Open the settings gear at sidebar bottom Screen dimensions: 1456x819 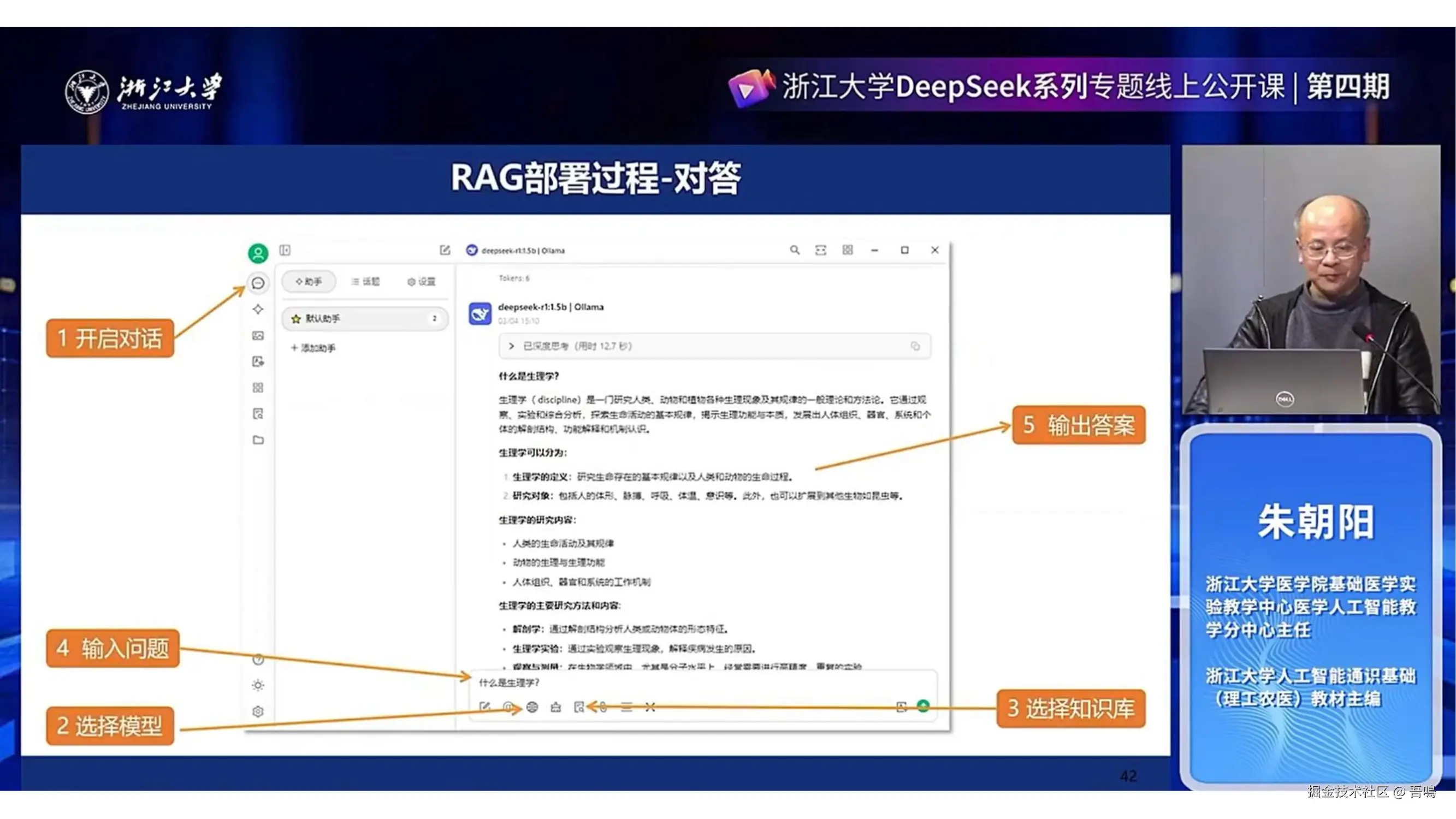[x=258, y=711]
